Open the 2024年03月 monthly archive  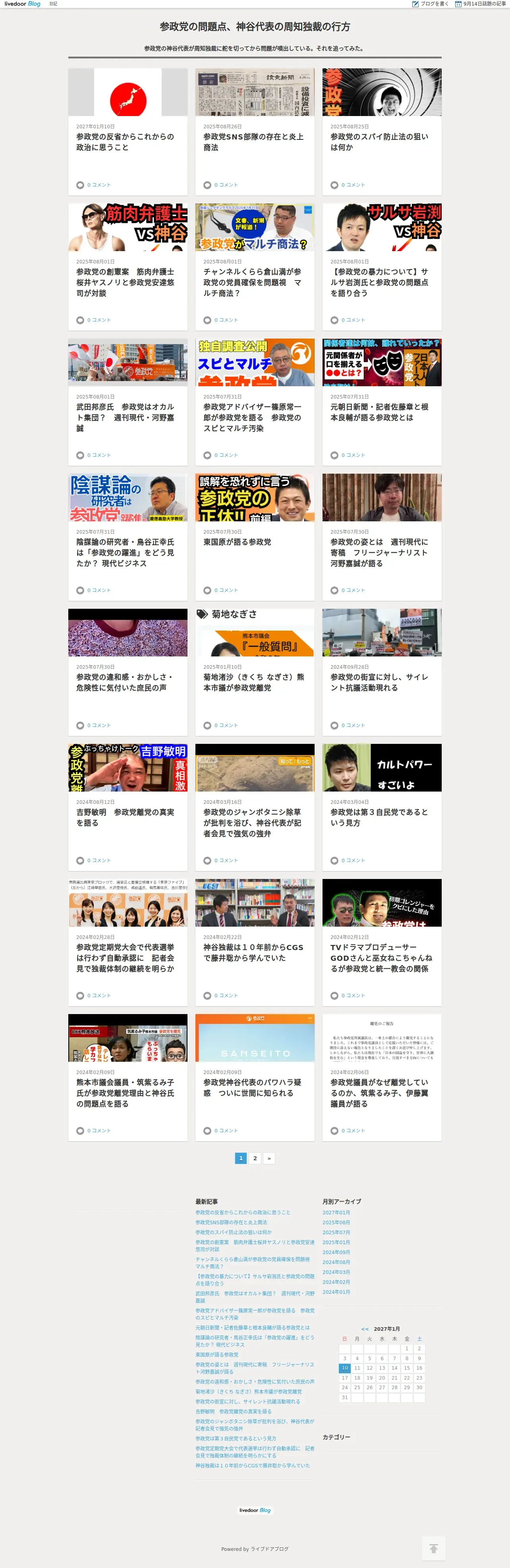click(336, 1272)
